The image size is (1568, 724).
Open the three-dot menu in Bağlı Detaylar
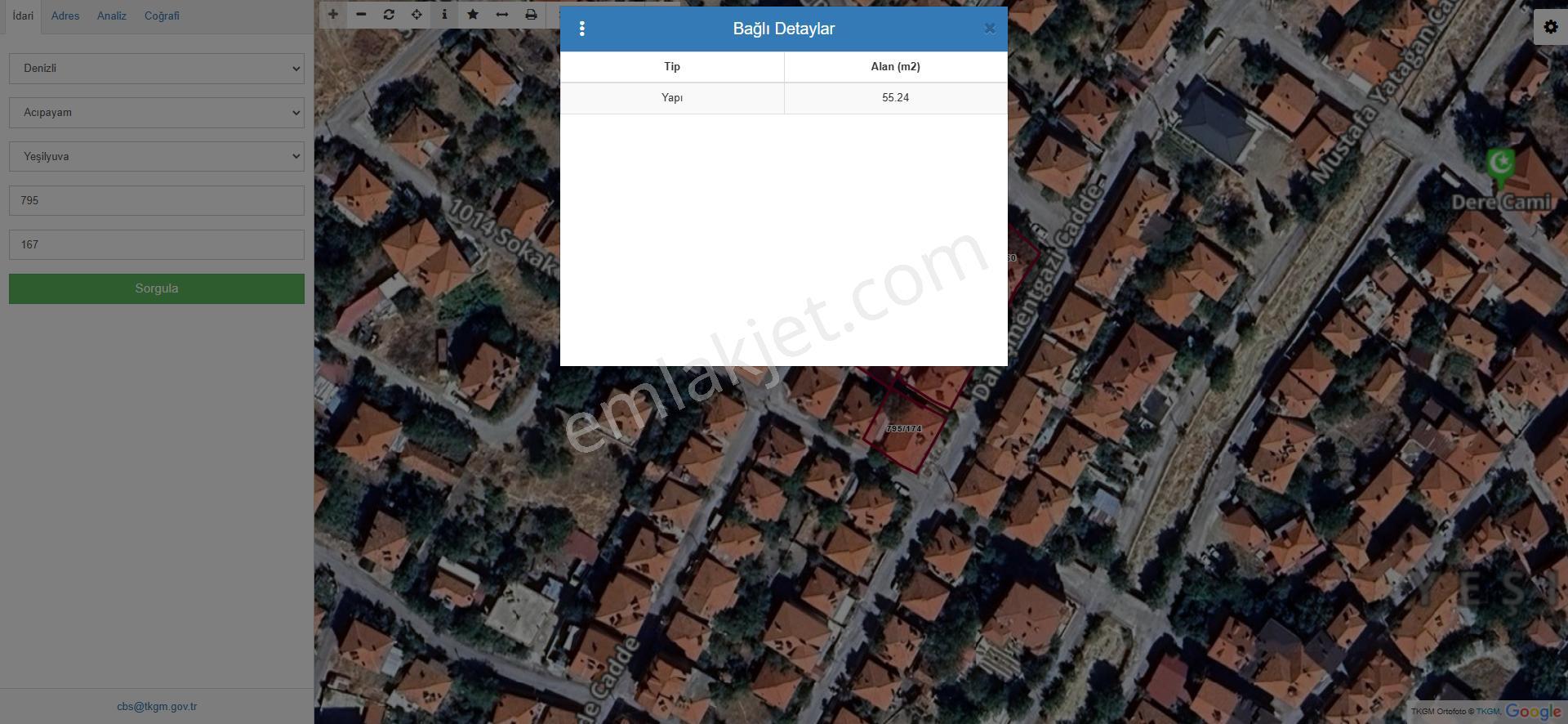click(581, 29)
